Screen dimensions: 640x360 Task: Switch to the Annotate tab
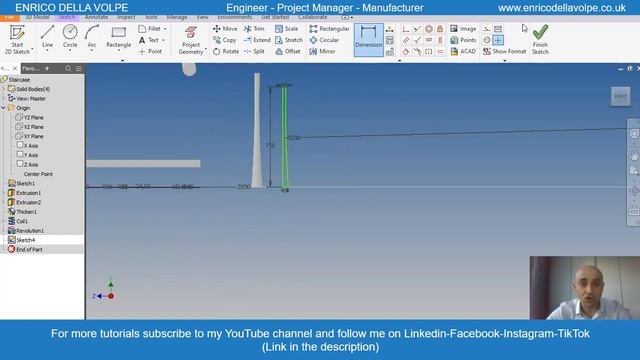pos(96,17)
